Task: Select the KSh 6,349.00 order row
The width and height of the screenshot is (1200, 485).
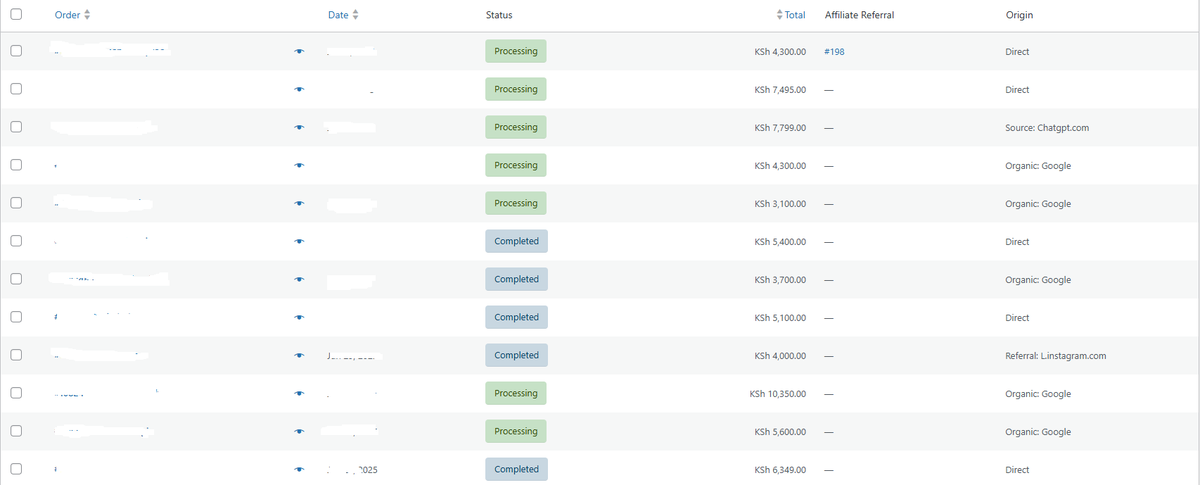Action: click(x=15, y=468)
